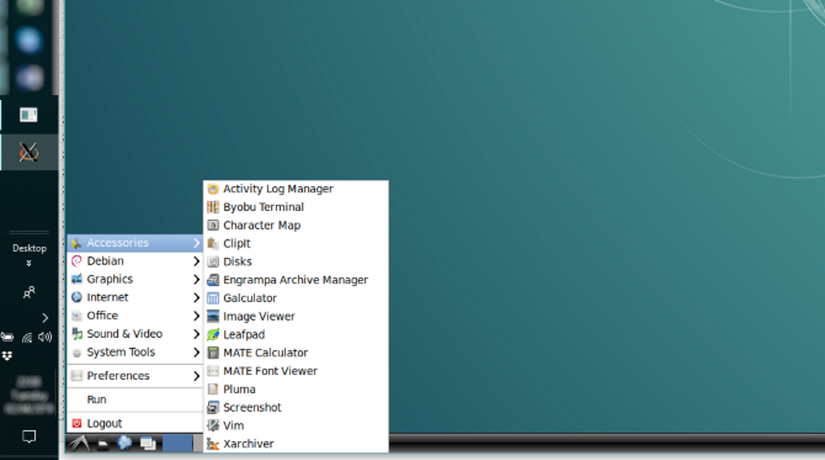Click MATE Font Viewer icon

click(x=213, y=371)
